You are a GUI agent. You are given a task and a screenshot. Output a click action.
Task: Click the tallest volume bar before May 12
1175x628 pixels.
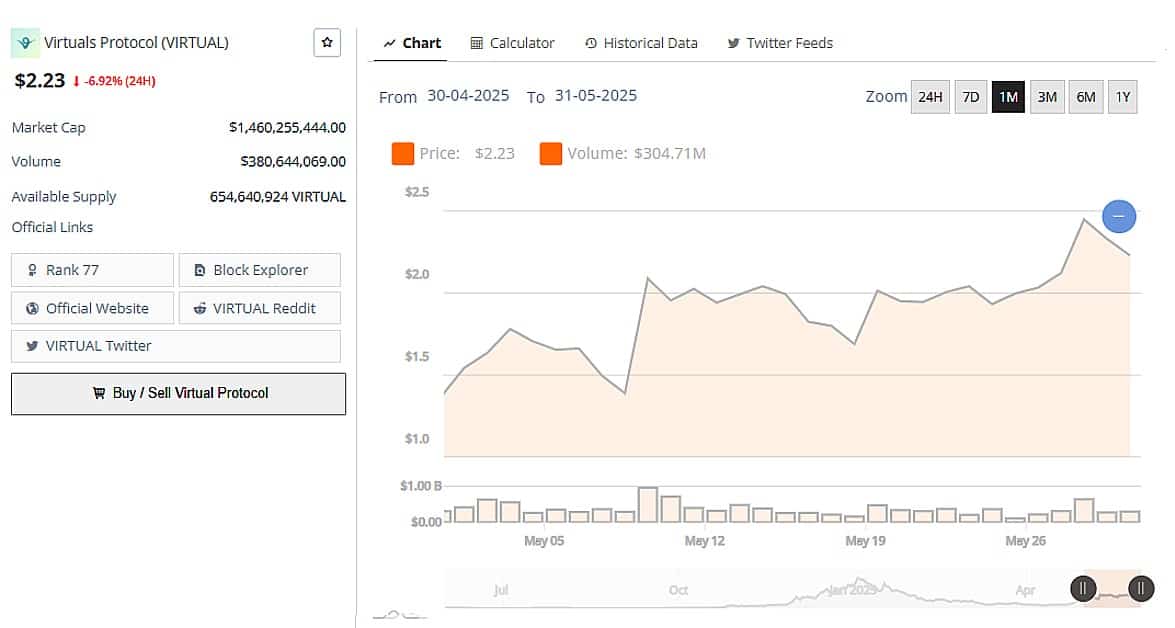coord(647,504)
